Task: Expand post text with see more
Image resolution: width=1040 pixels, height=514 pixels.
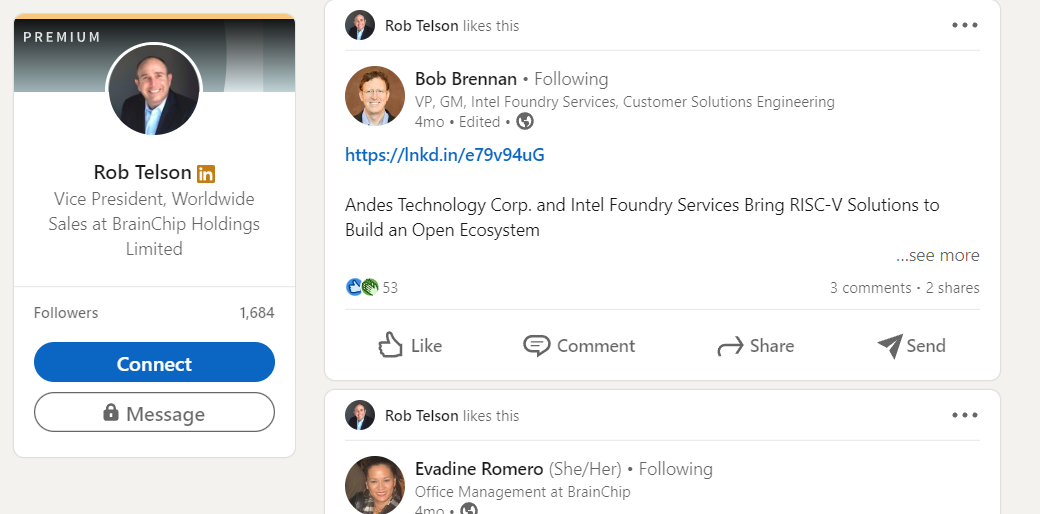Action: click(x=937, y=256)
